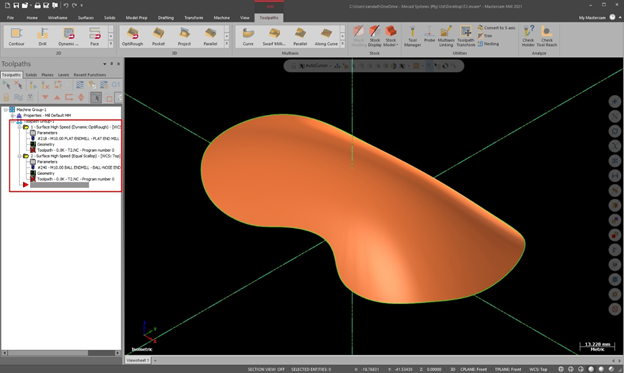The height and width of the screenshot is (373, 624).
Task: Open the Toolpaths panel options dropdown
Action: [105, 64]
